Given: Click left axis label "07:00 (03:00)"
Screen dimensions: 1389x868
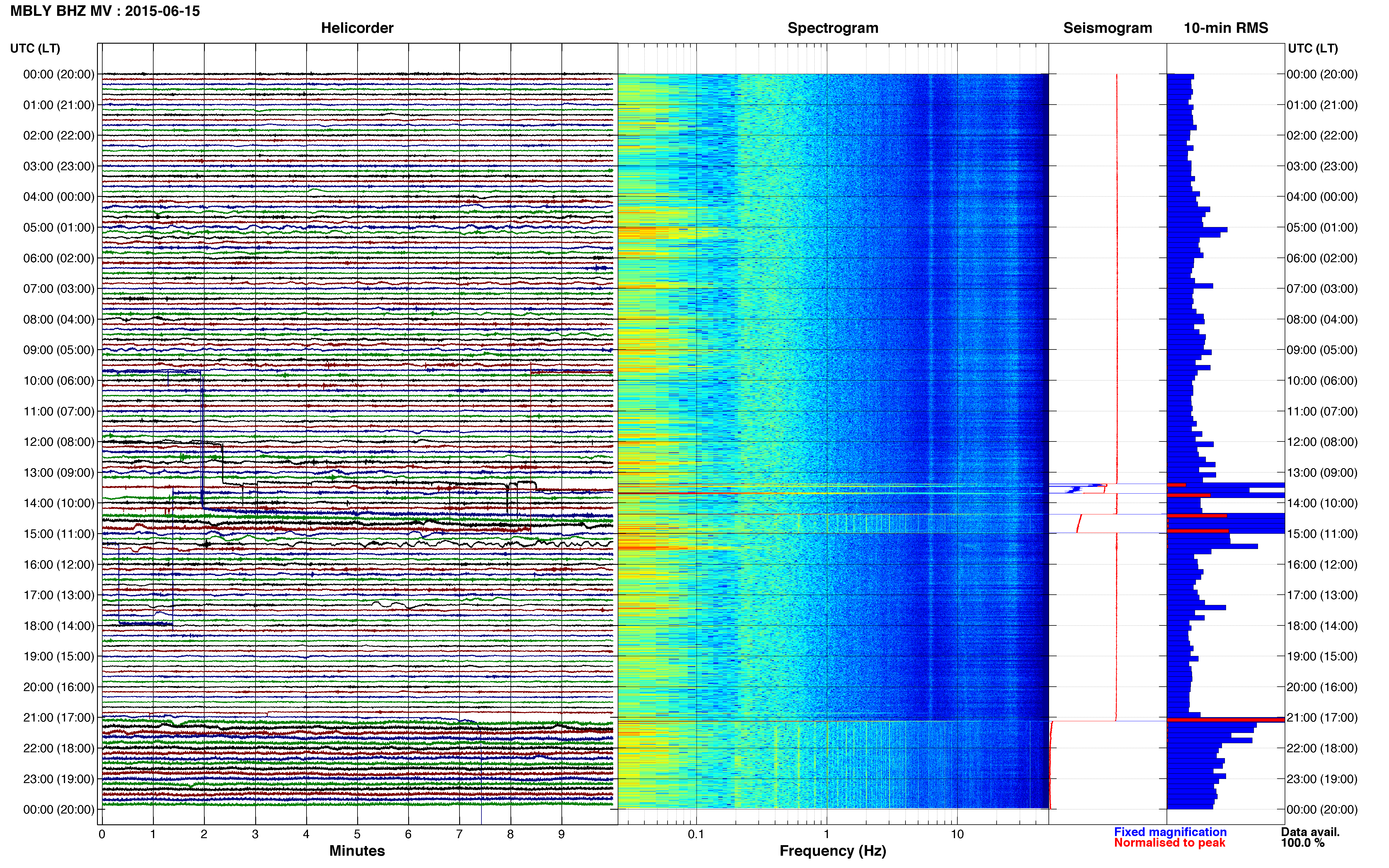Looking at the screenshot, I should point(59,289).
